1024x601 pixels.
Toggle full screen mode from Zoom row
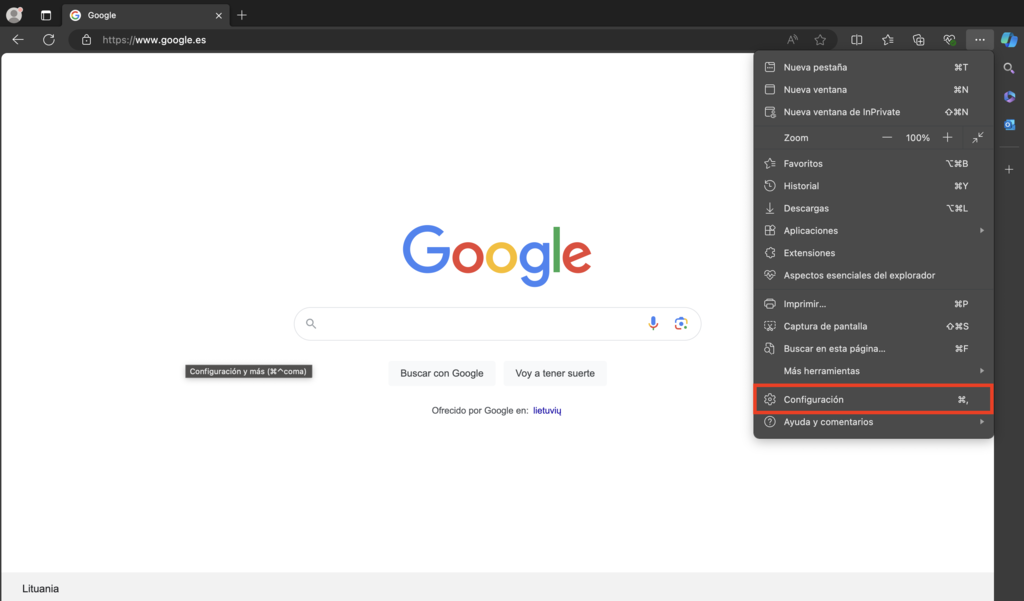pos(977,137)
